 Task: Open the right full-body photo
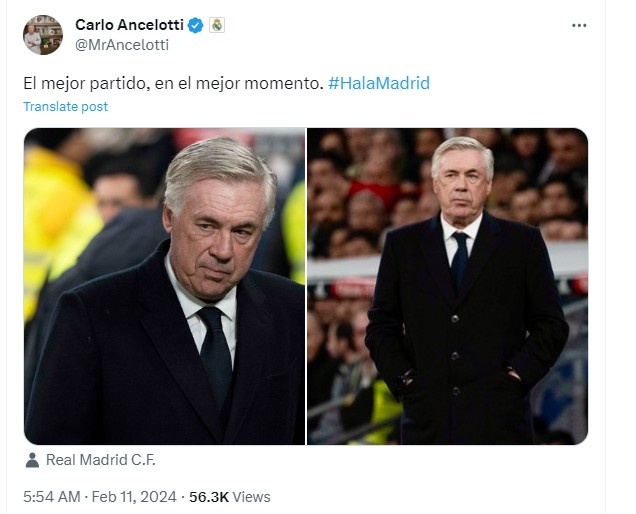pyautogui.click(x=447, y=286)
